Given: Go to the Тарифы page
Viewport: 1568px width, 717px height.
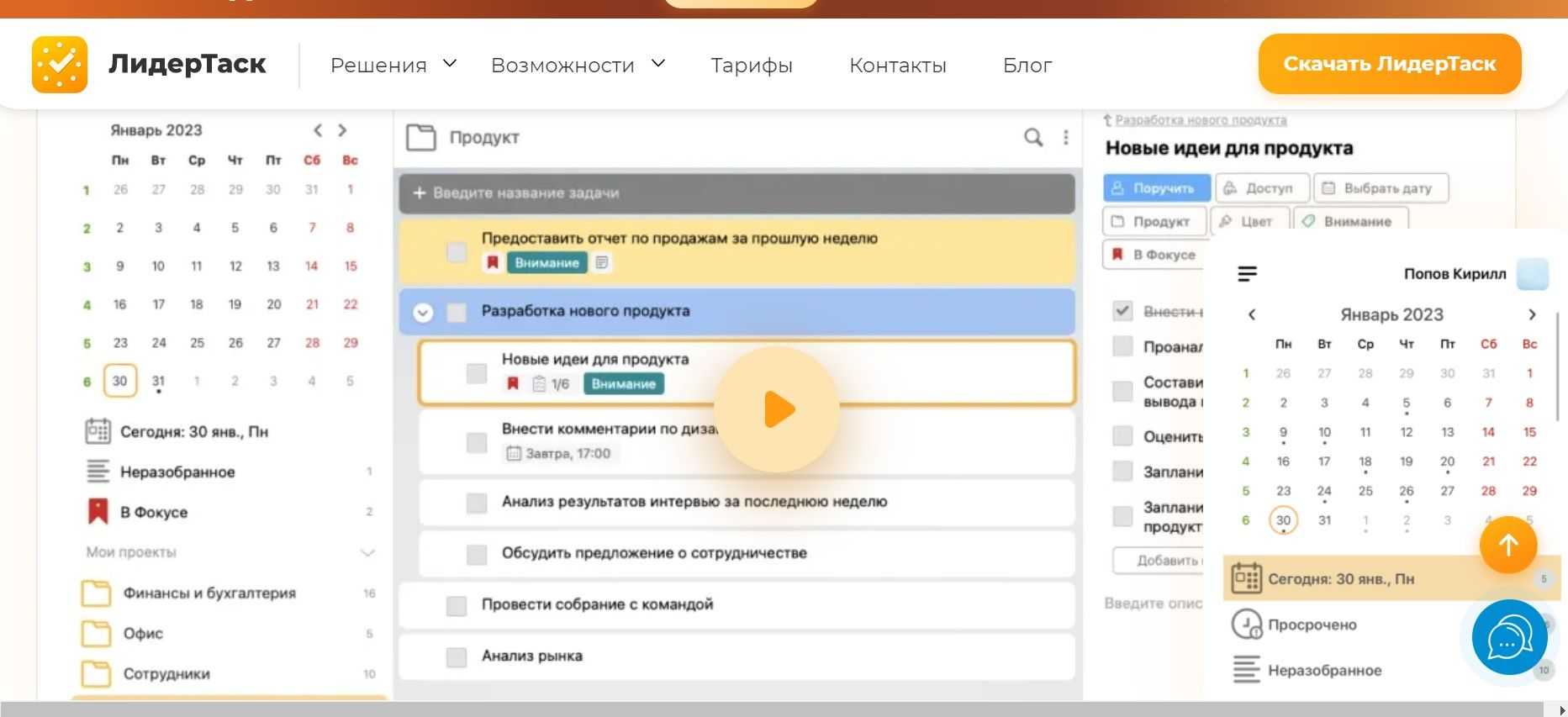Looking at the screenshot, I should point(751,65).
